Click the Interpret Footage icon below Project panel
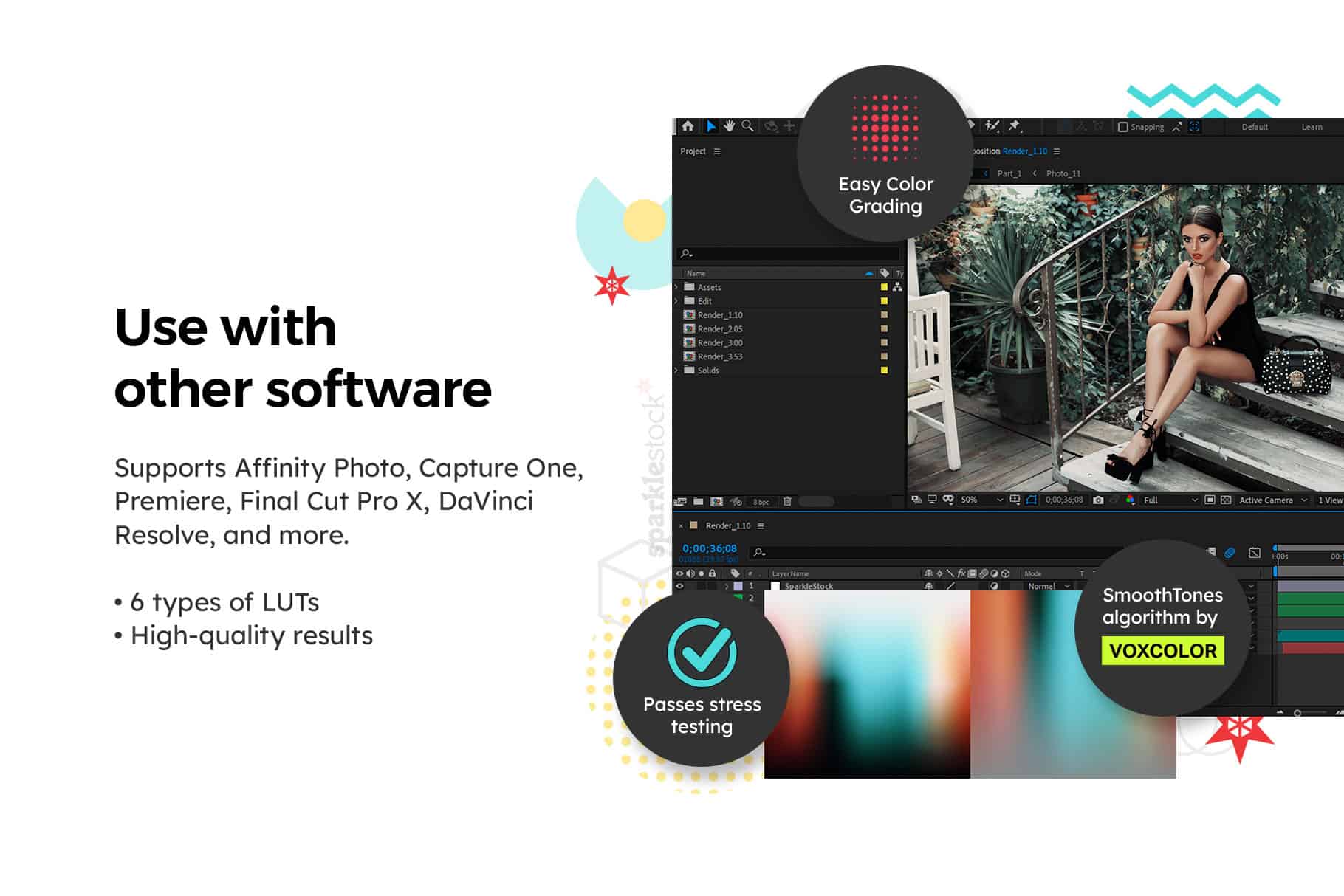Screen dimensions: 1344x896 pyautogui.click(x=681, y=501)
